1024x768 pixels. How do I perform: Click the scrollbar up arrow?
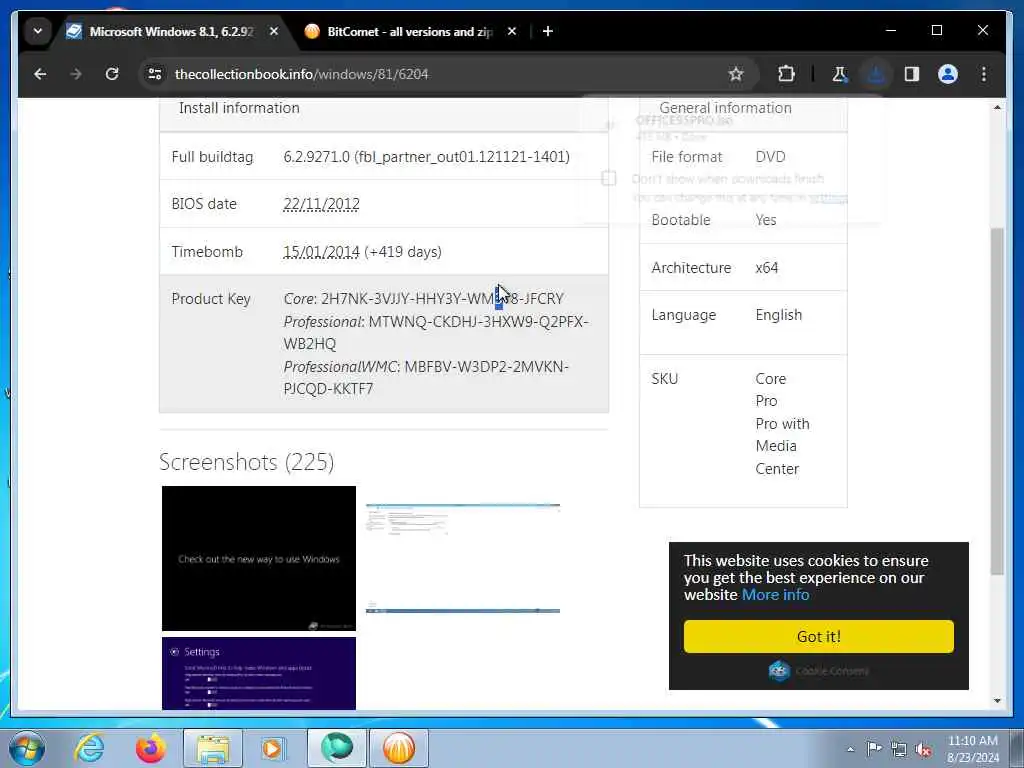(x=997, y=107)
